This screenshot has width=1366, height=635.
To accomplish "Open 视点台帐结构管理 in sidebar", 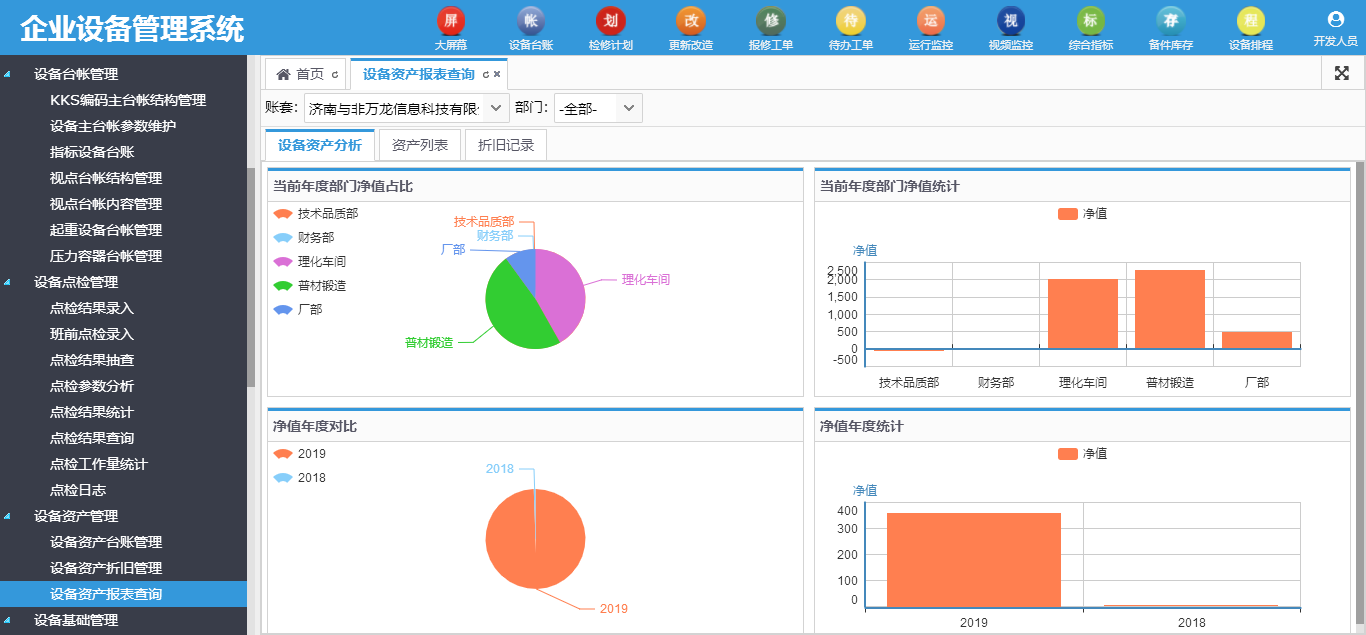I will click(106, 178).
